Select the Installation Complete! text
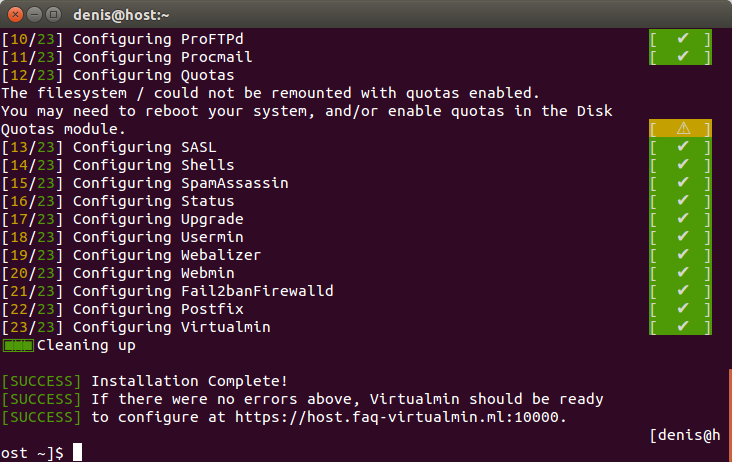The height and width of the screenshot is (462, 732). tap(189, 381)
